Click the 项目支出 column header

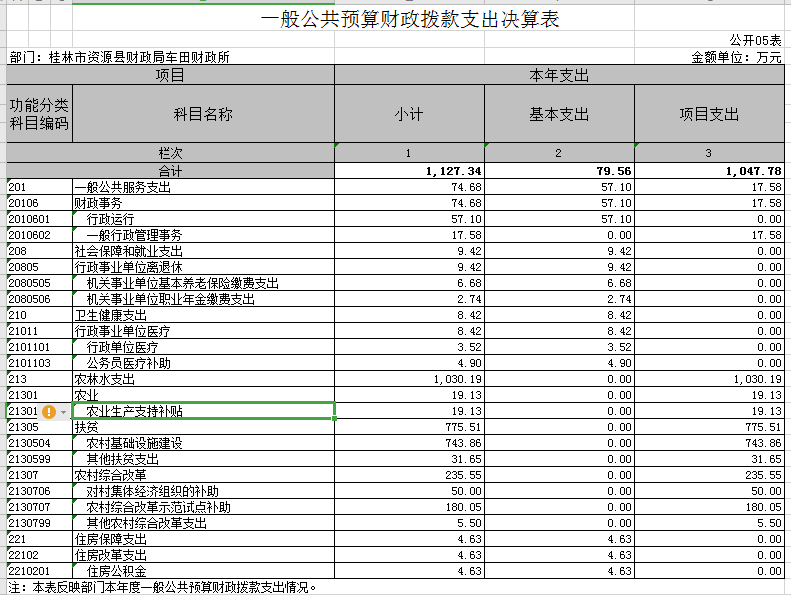[x=709, y=115]
